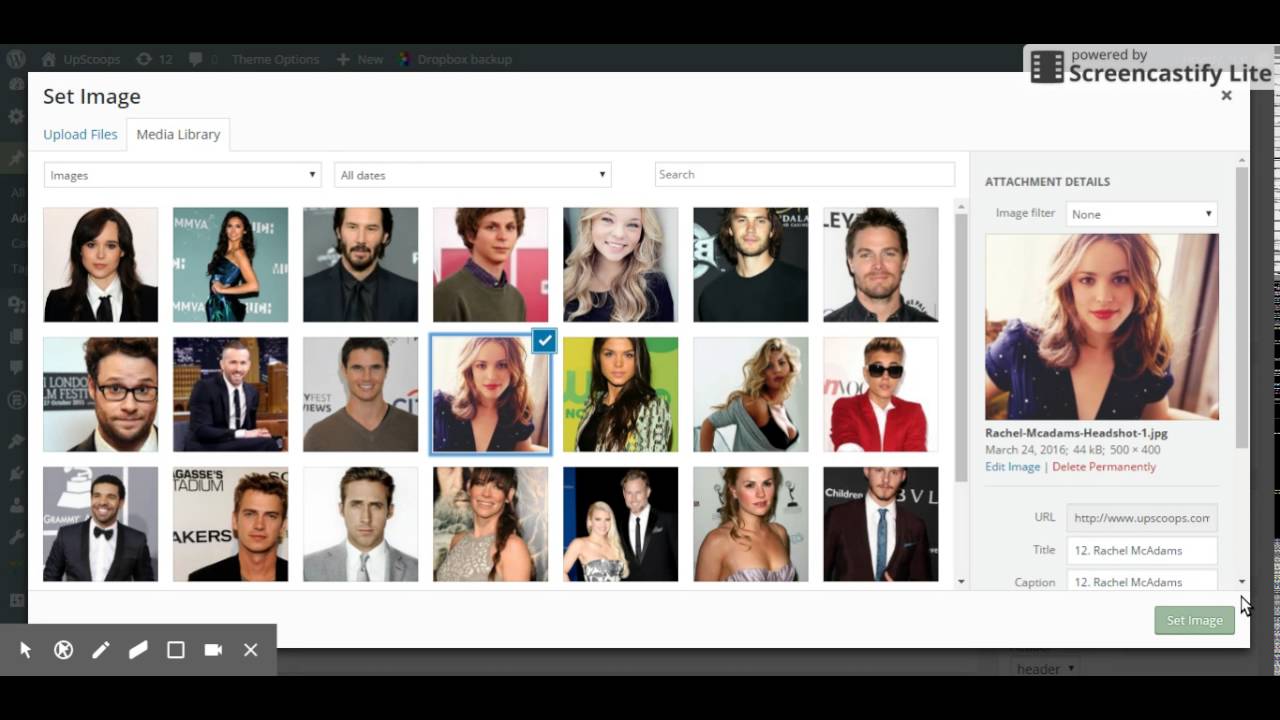Click the attachment URL field

tap(1142, 518)
